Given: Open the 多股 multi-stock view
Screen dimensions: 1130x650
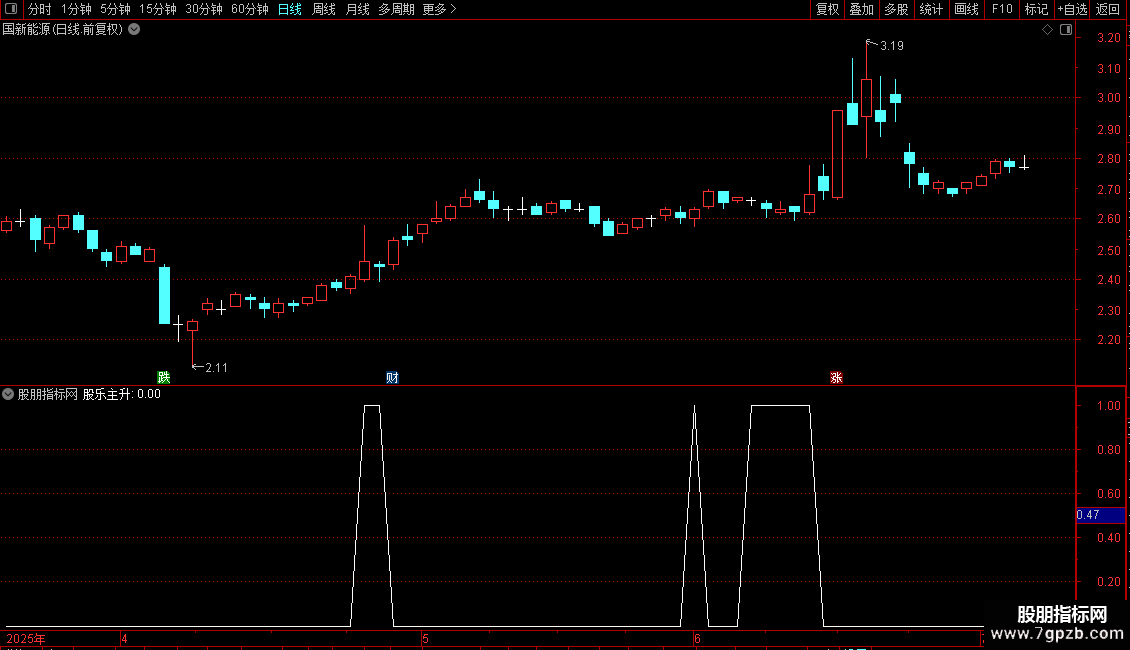Looking at the screenshot, I should click(x=897, y=9).
